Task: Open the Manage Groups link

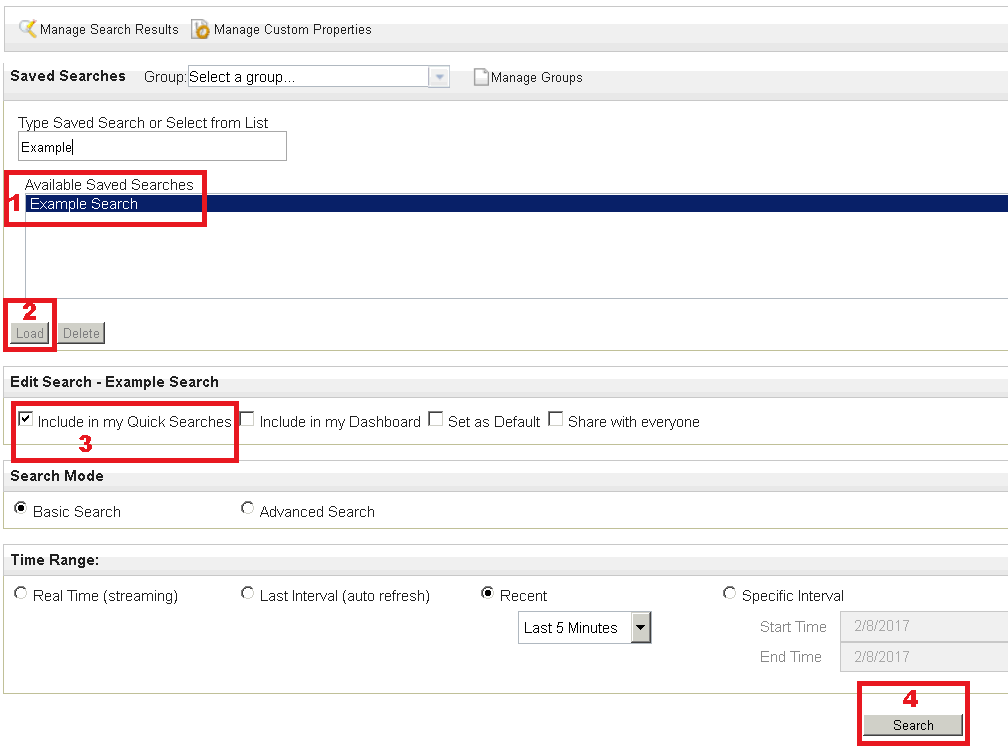Action: (x=537, y=78)
